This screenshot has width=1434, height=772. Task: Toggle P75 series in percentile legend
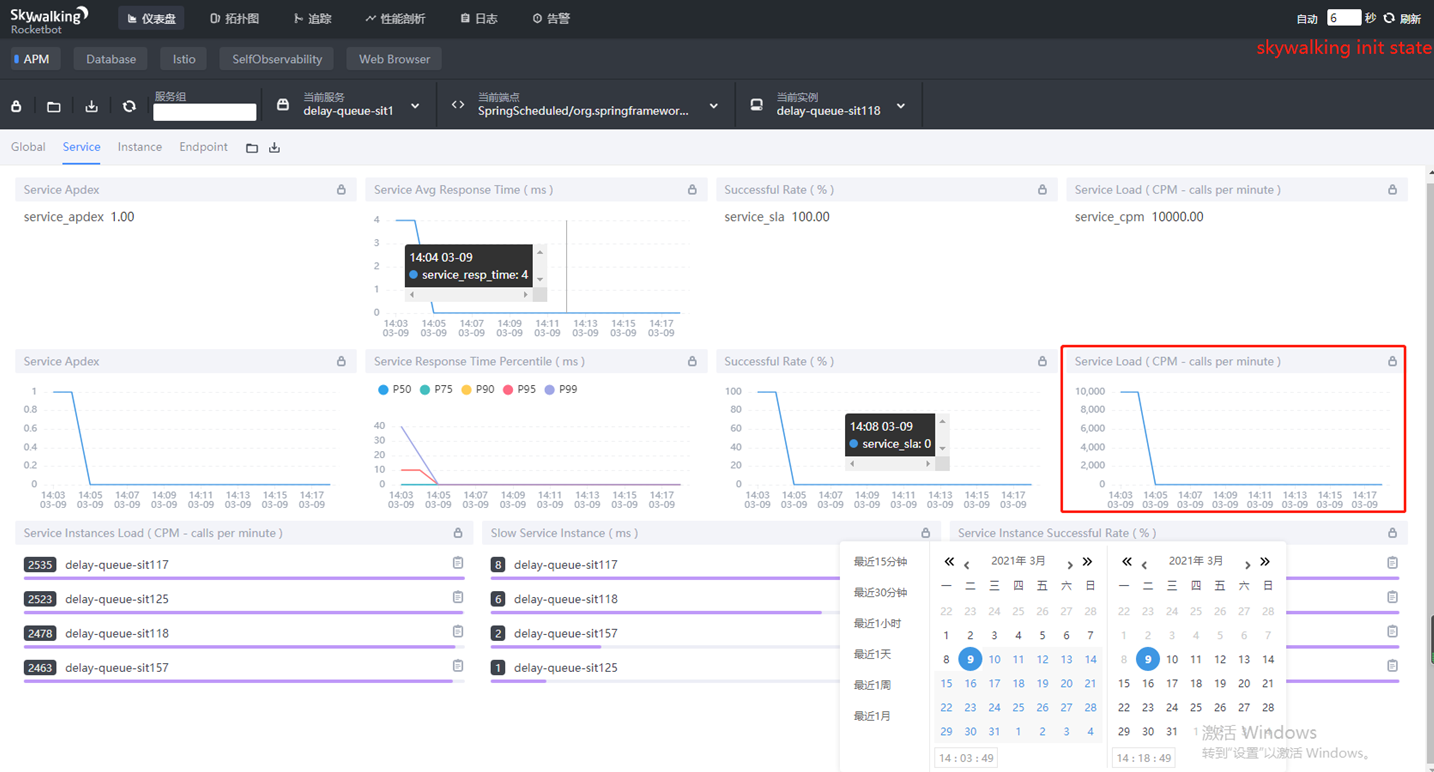436,389
